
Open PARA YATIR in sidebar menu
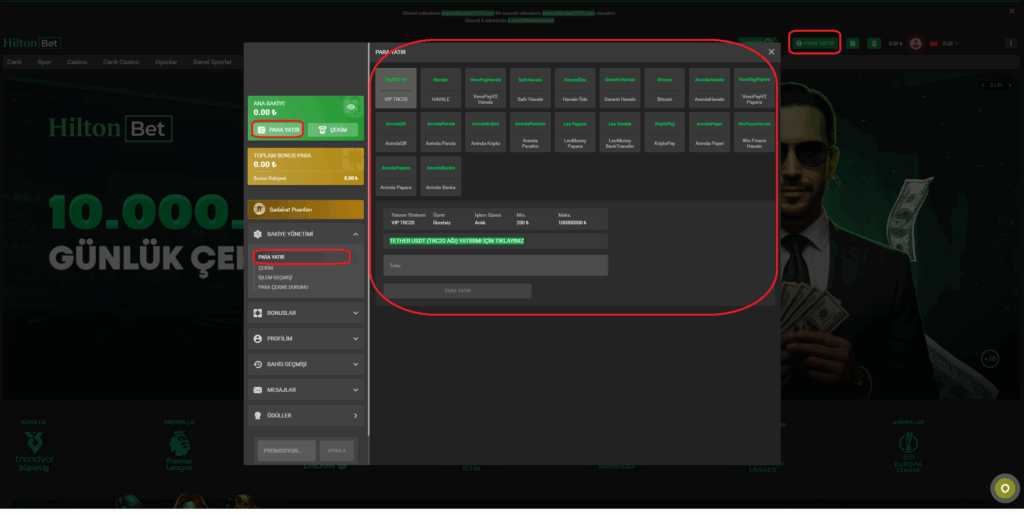(271, 257)
